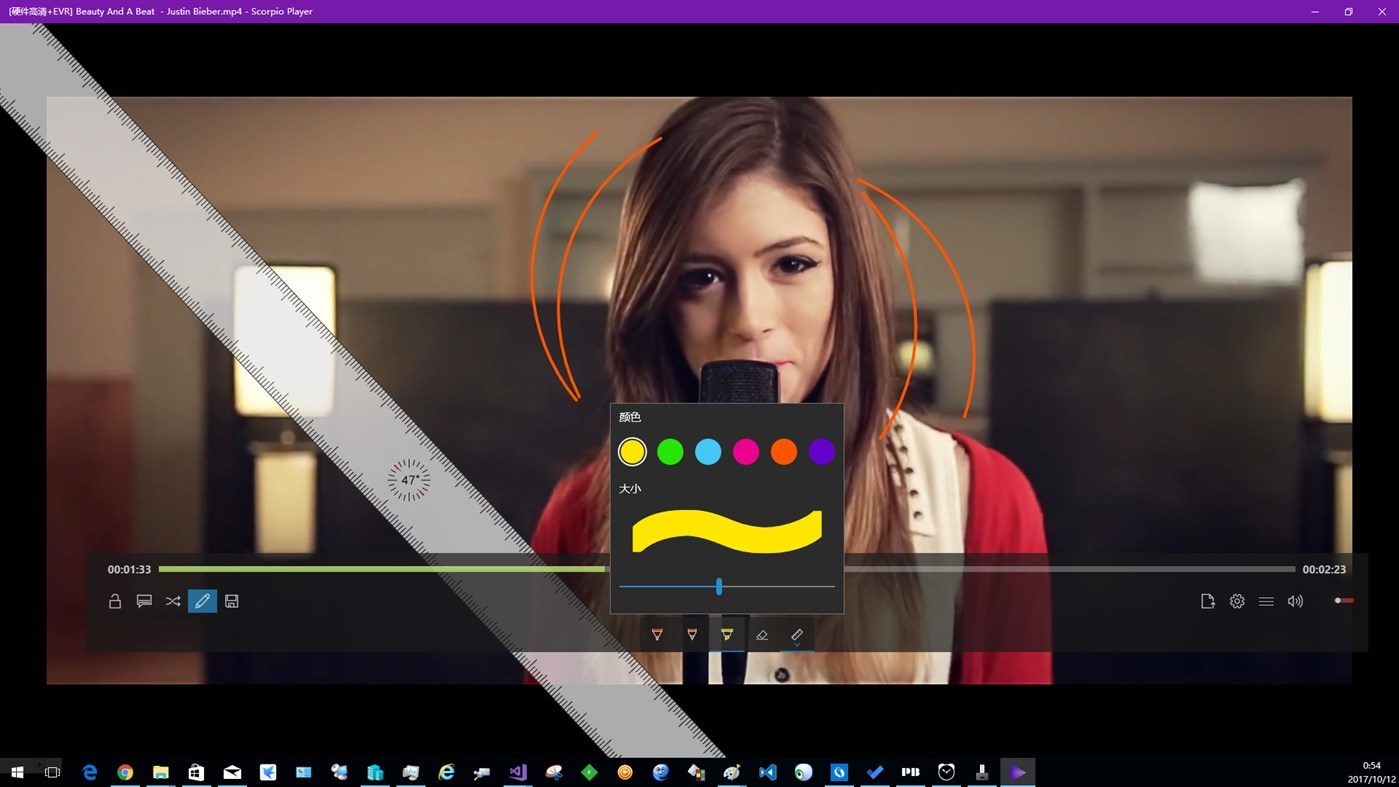Screen dimensions: 1399x787
Task: Adjust the stroke size slider thumb
Action: (x=719, y=587)
